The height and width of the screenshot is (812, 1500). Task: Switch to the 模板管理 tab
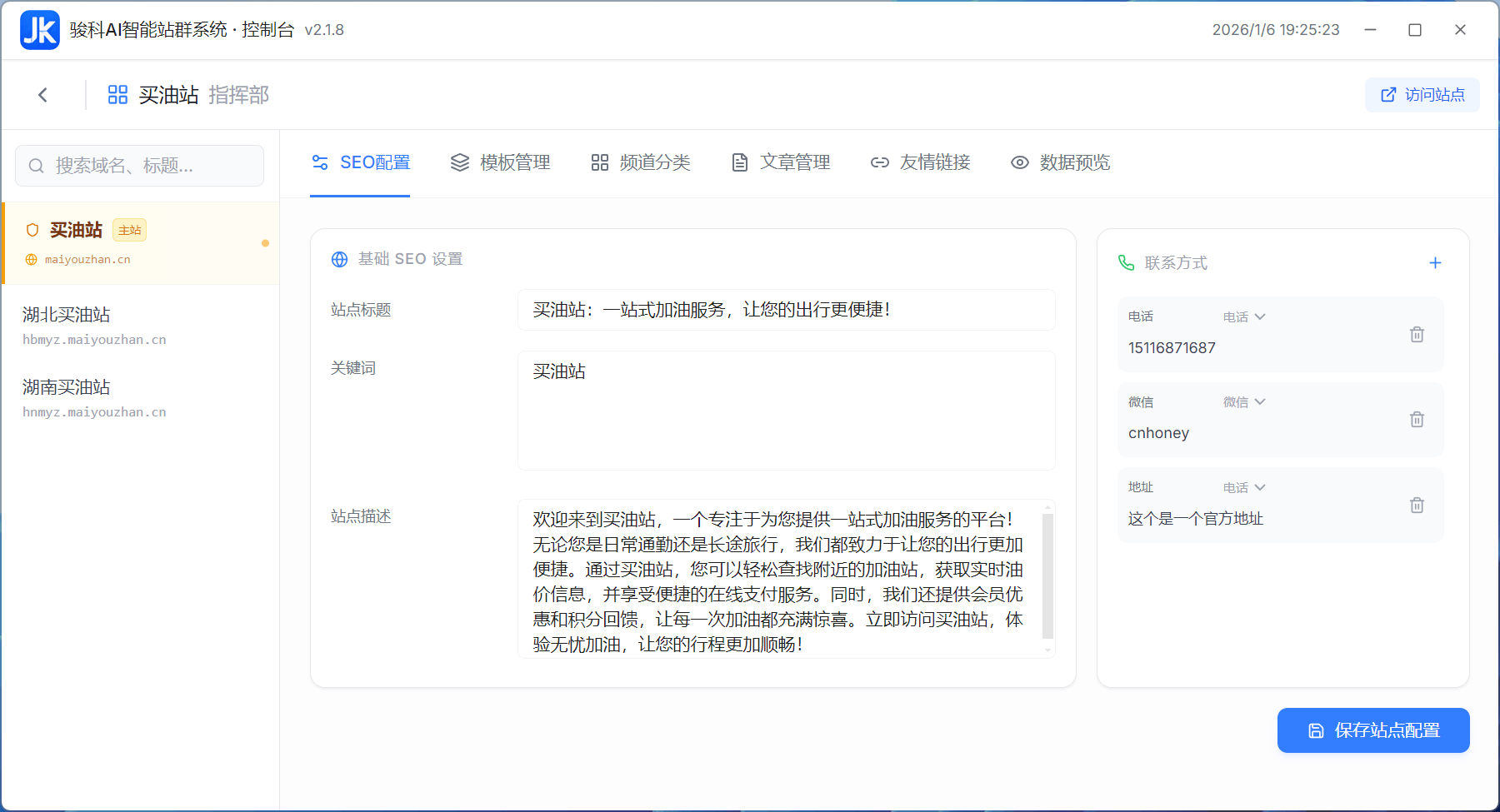[499, 162]
